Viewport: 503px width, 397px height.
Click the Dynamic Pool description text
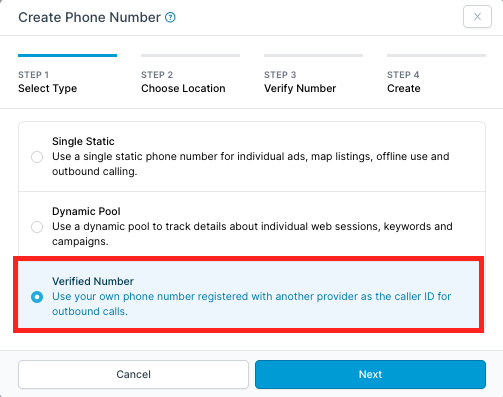(252, 234)
